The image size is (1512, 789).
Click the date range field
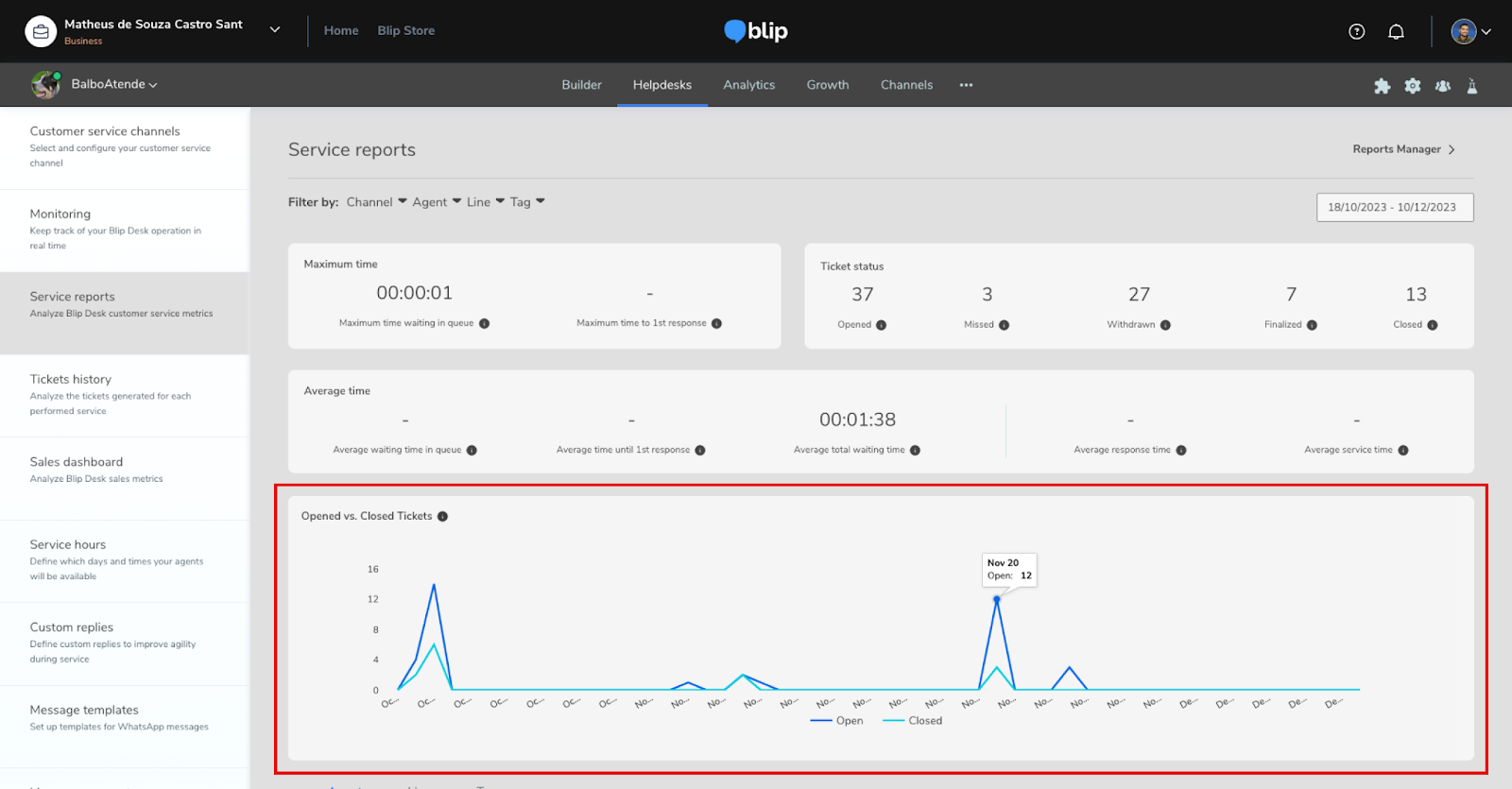(1394, 207)
